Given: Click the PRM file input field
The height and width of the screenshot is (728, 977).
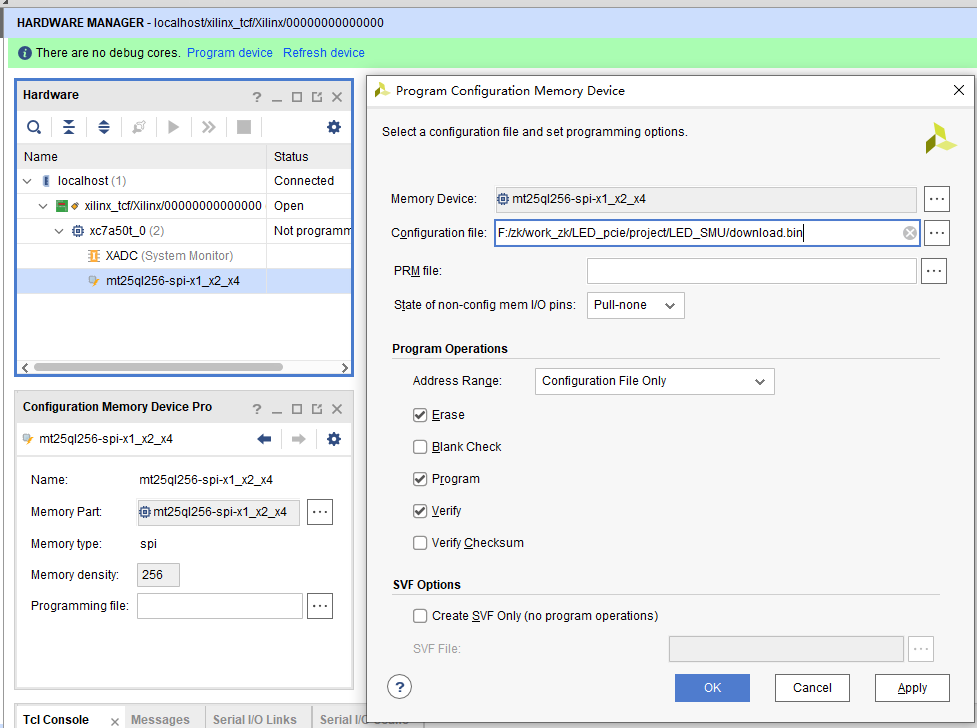Looking at the screenshot, I should [751, 271].
